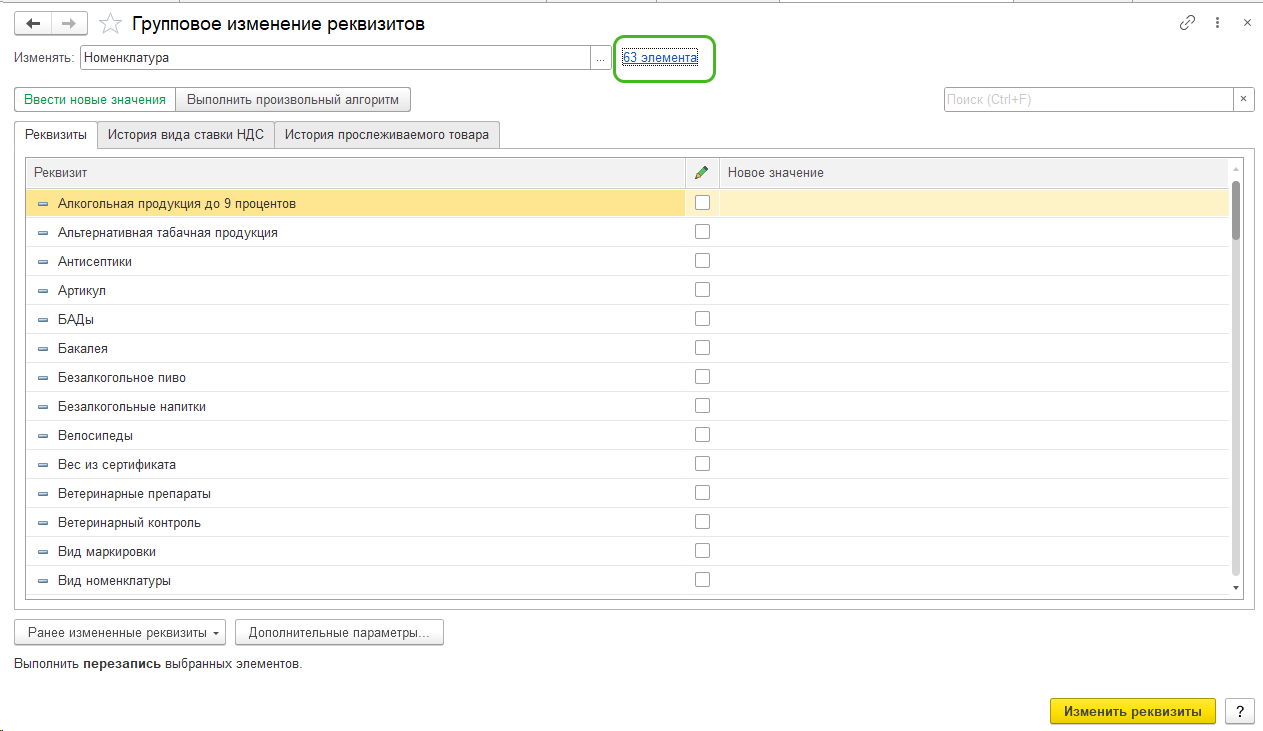Open the 63 элемента link
Screen dimensions: 1263x731
click(x=660, y=58)
